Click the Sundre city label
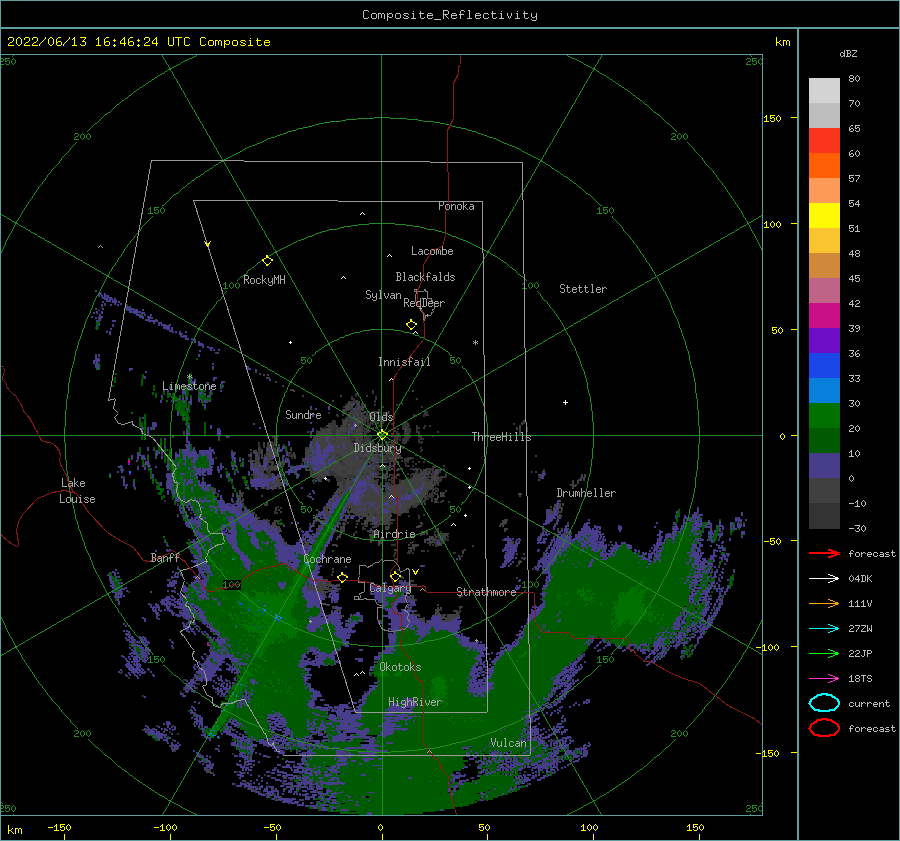This screenshot has height=841, width=900. 303,414
